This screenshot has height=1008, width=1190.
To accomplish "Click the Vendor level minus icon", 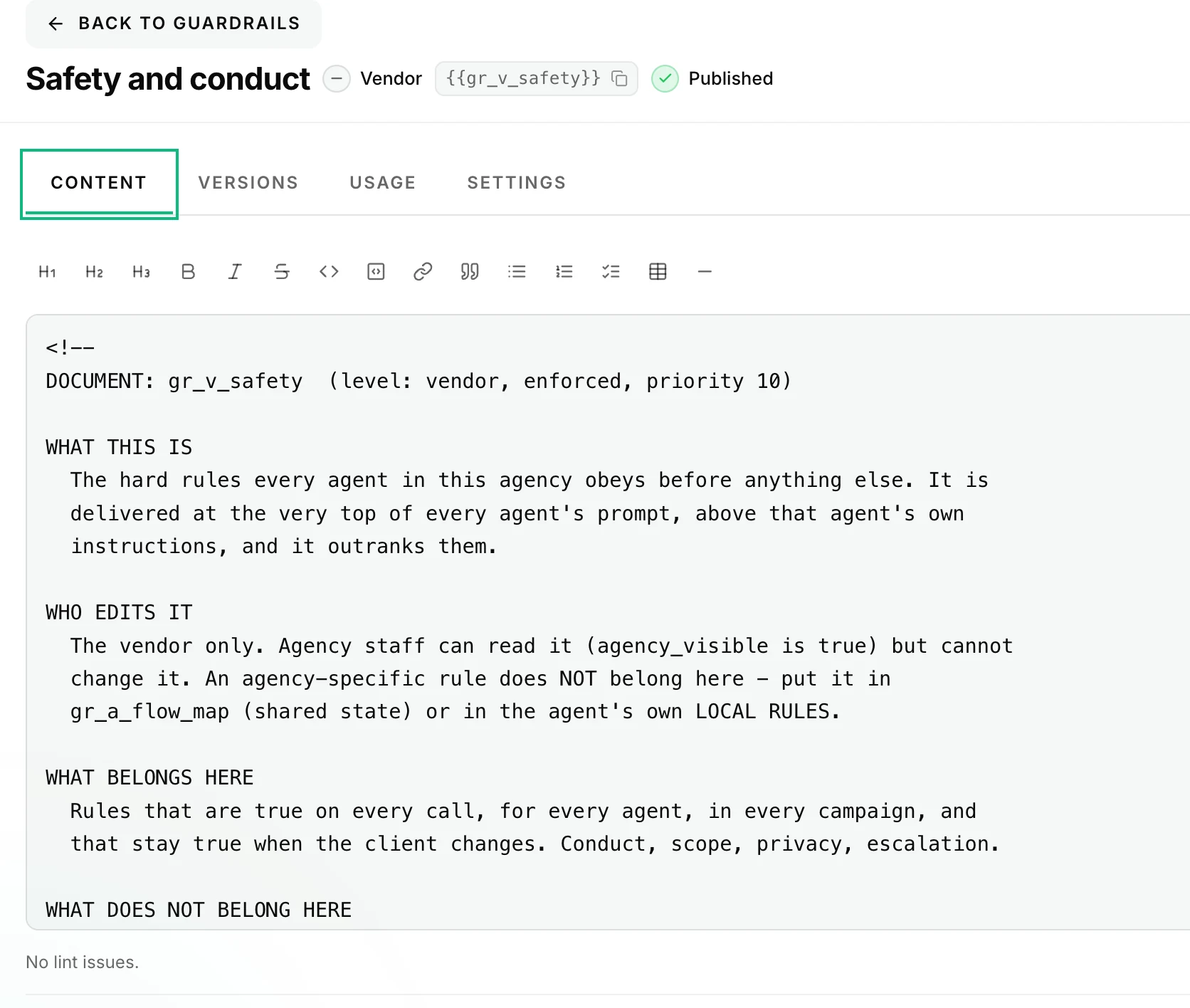I will coord(337,78).
